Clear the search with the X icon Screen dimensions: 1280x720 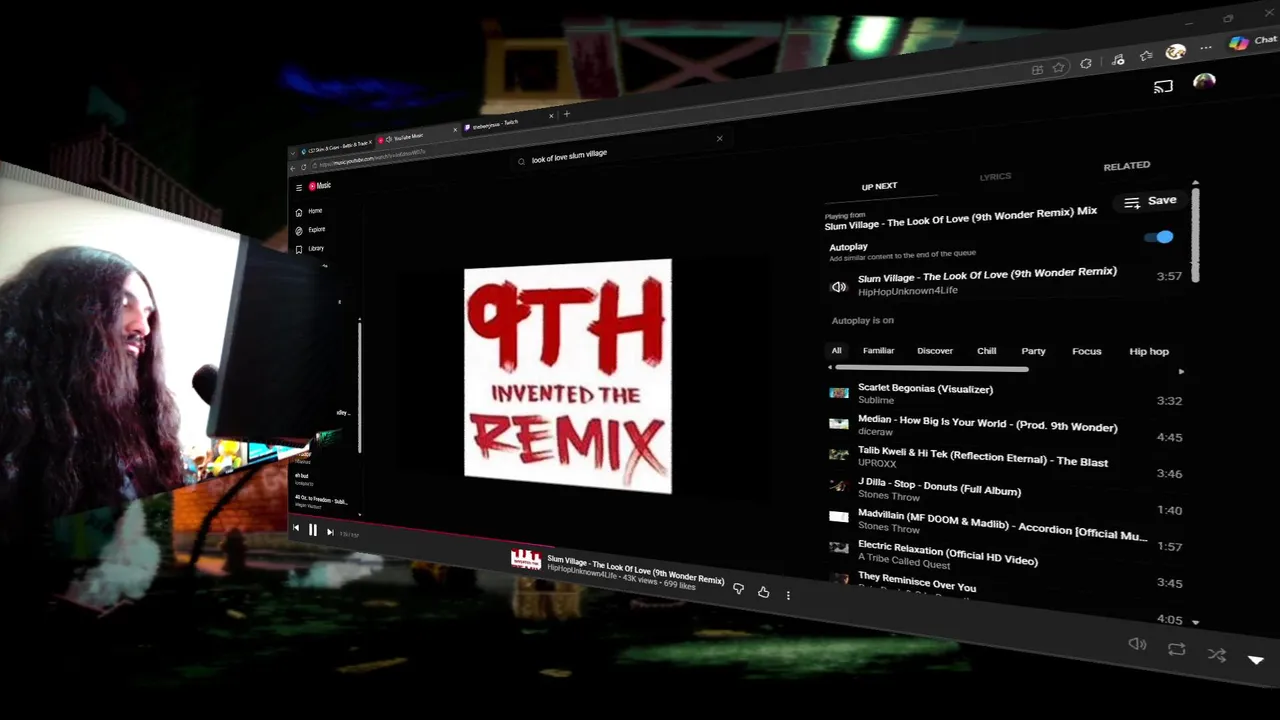coord(719,138)
